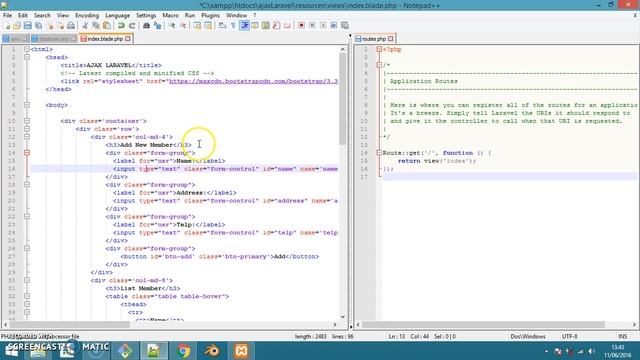Click the Stop Recording macro icon

pos(312,26)
